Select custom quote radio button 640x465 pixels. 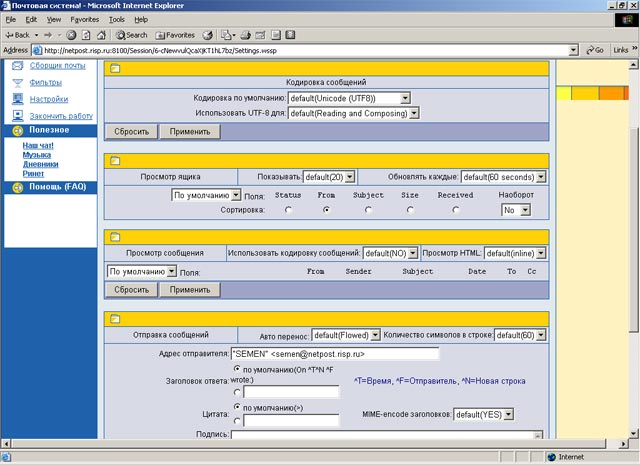coord(237,421)
